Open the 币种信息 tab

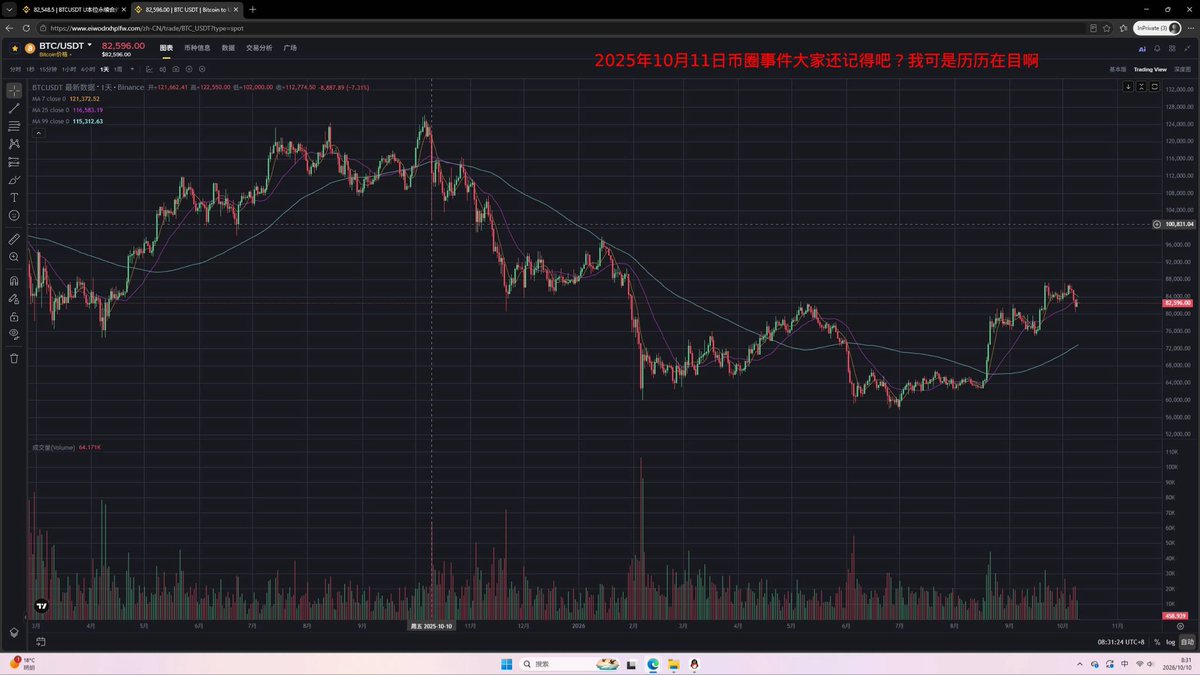click(x=197, y=48)
